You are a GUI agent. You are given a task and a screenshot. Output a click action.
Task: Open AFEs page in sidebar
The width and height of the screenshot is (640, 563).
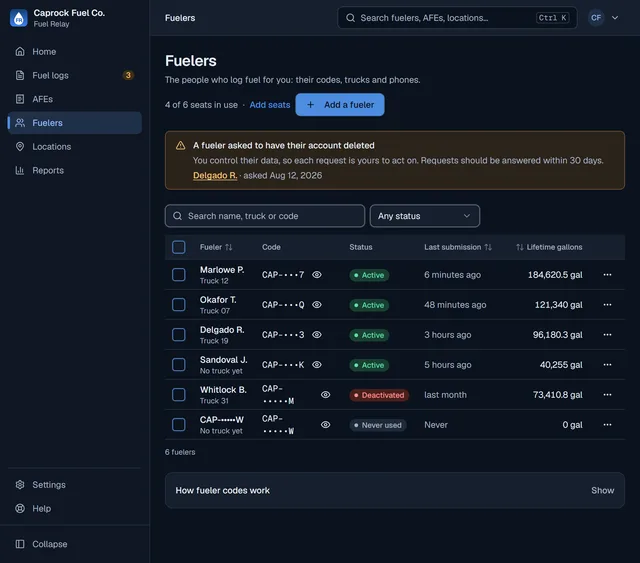click(x=75, y=99)
